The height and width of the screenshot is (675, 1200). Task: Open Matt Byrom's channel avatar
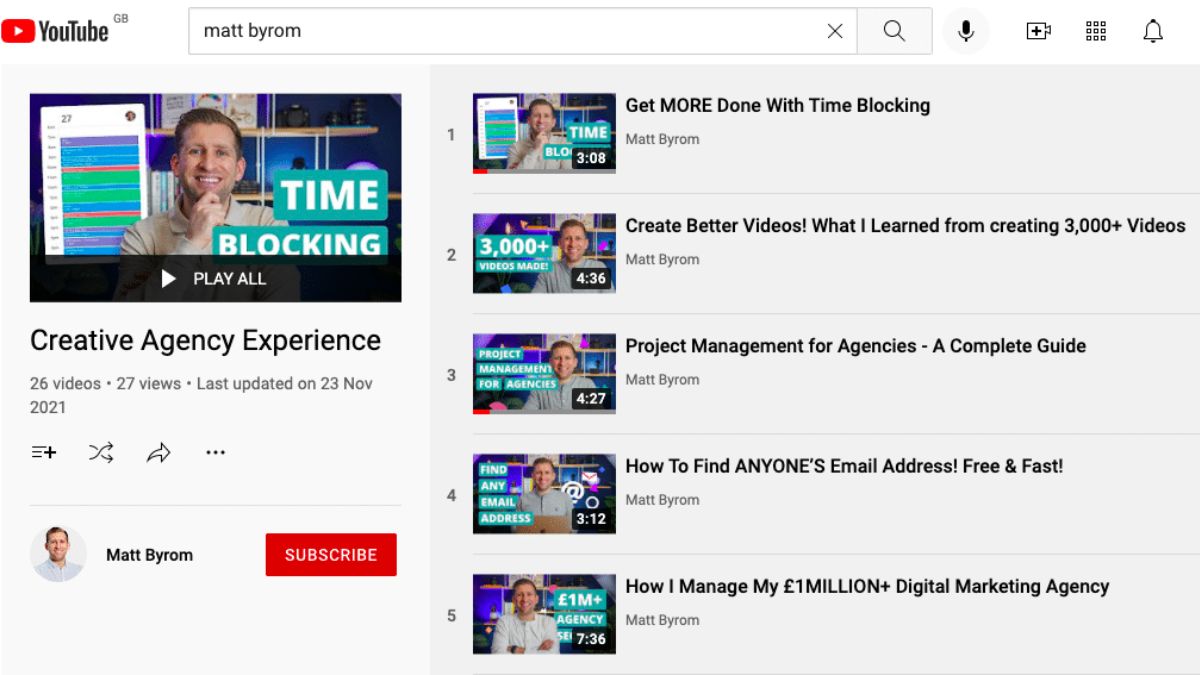pyautogui.click(x=58, y=554)
